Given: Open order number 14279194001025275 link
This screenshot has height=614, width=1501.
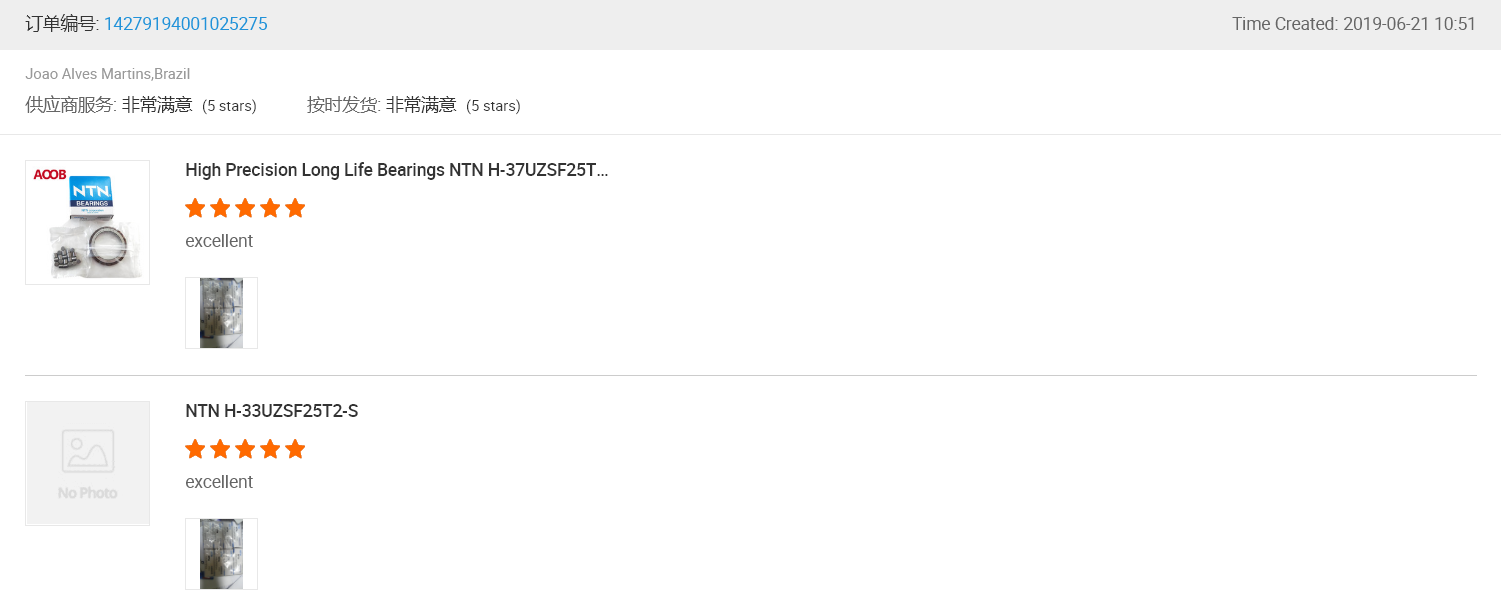Looking at the screenshot, I should [x=185, y=24].
